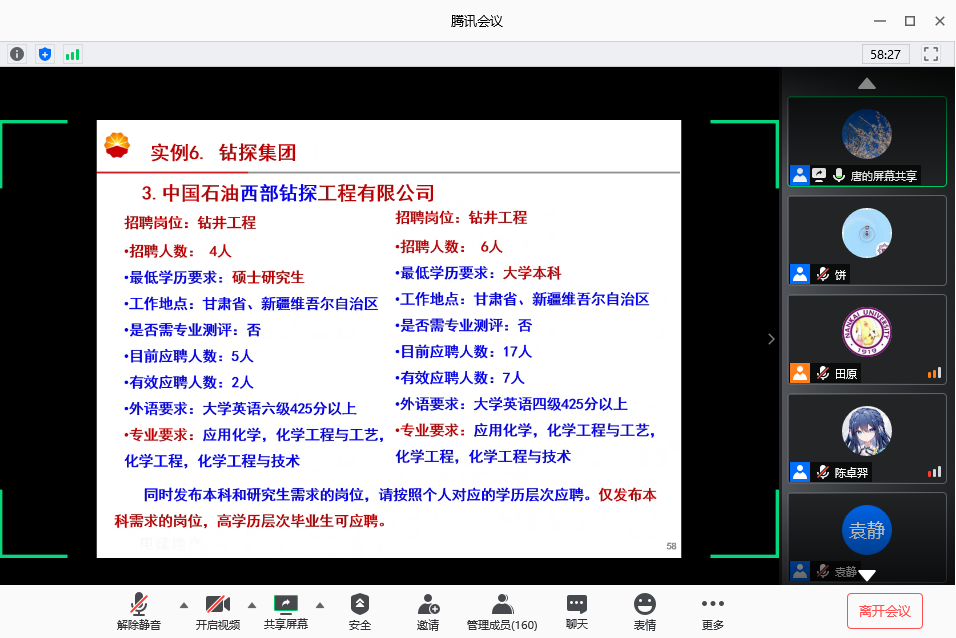Expand screen share options arrow
The width and height of the screenshot is (956, 638).
coord(320,605)
